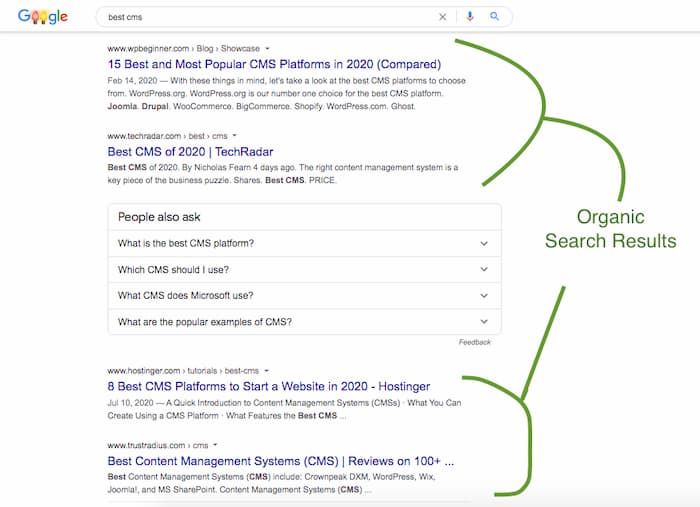Click the www.wpbeginner.com breadcrumb URL
Viewport: 700px width, 507px height.
coord(183,48)
